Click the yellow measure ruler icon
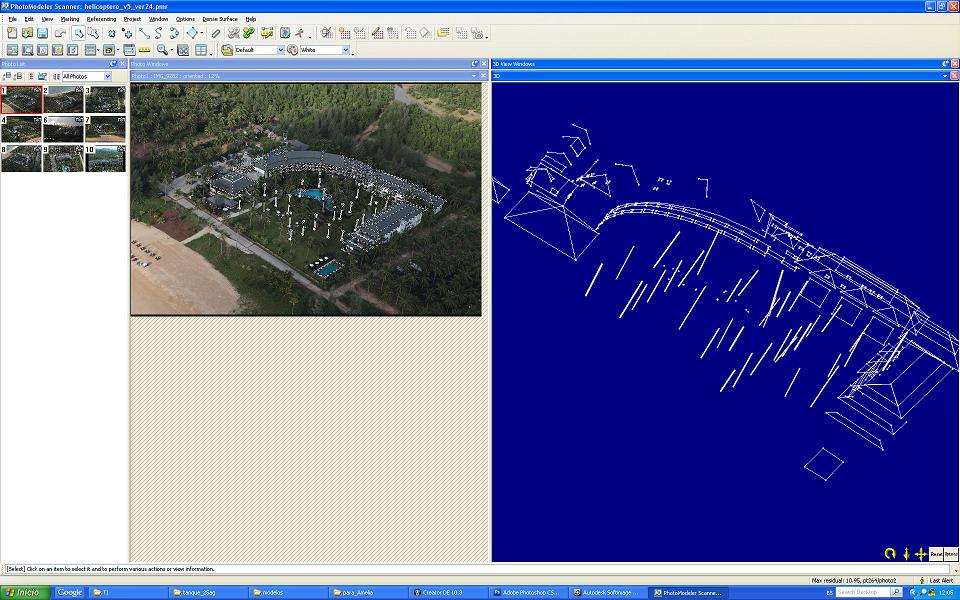 coord(144,50)
